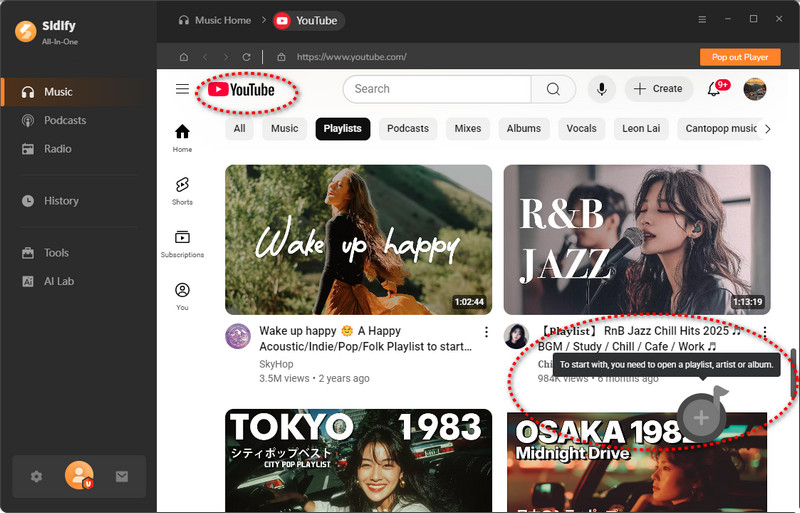
Task: Click the add music plus button
Action: tap(702, 417)
